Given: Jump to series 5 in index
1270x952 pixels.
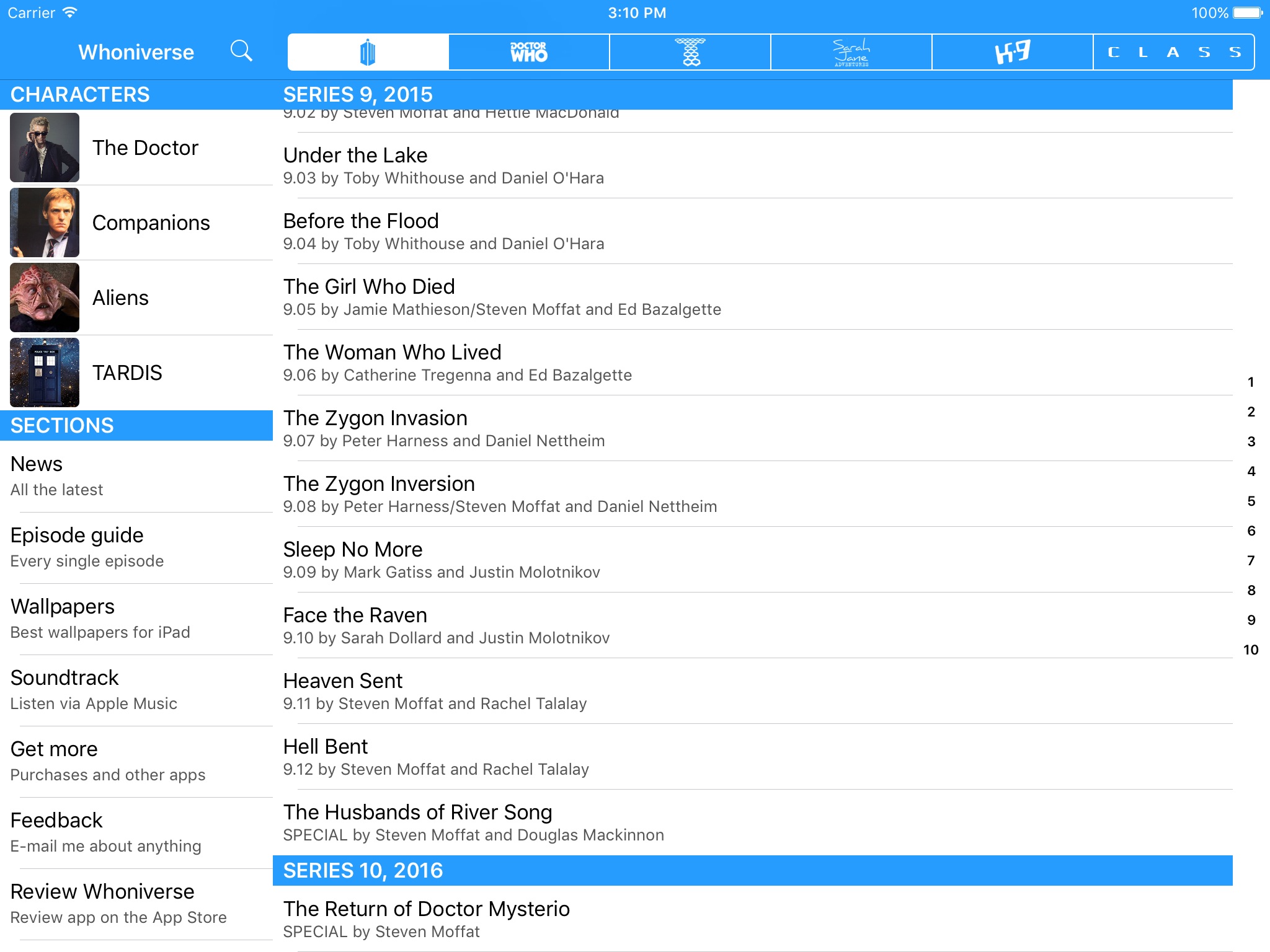Looking at the screenshot, I should coord(1251,501).
